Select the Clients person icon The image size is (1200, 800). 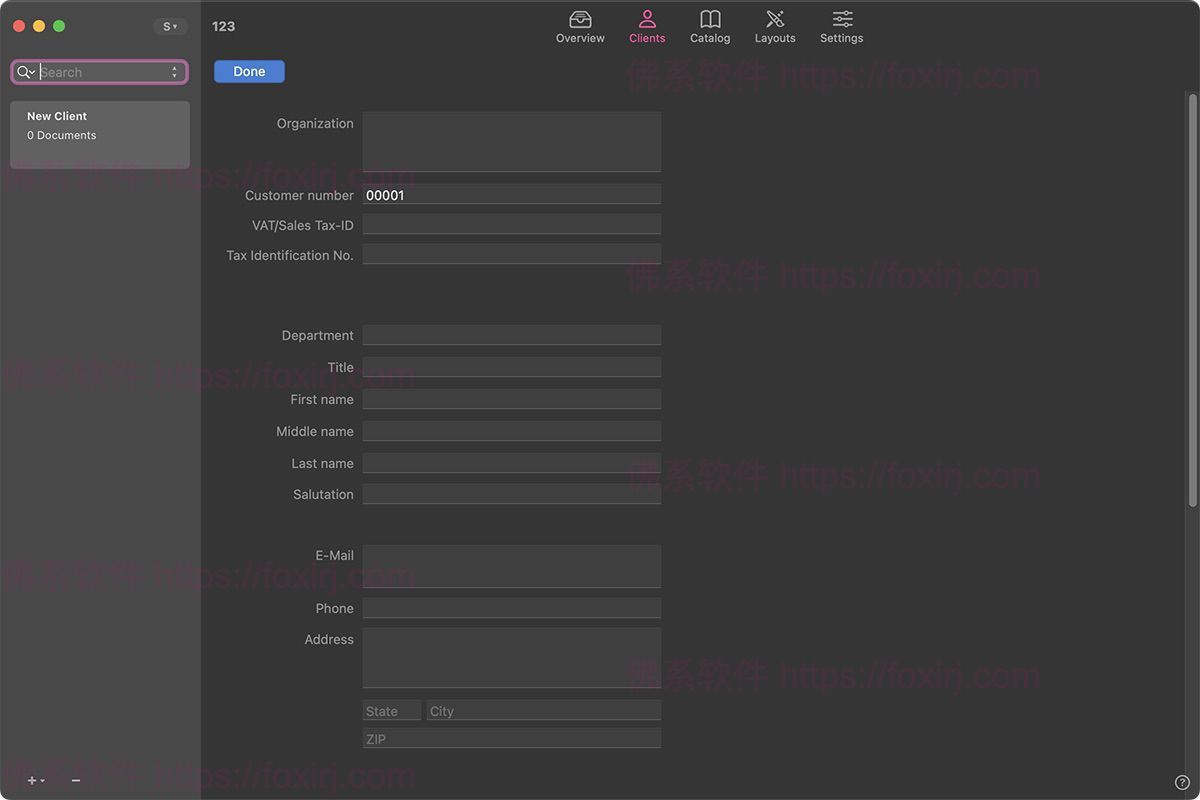pyautogui.click(x=647, y=19)
